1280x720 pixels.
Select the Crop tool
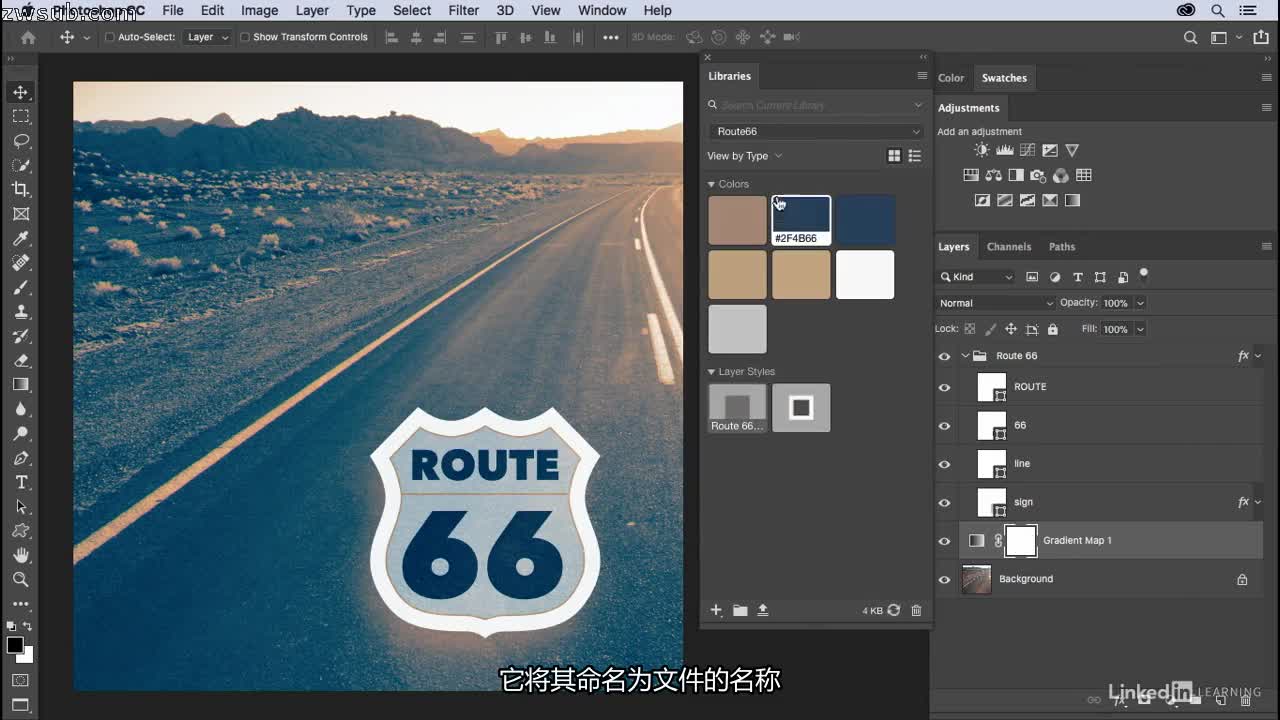click(x=21, y=189)
